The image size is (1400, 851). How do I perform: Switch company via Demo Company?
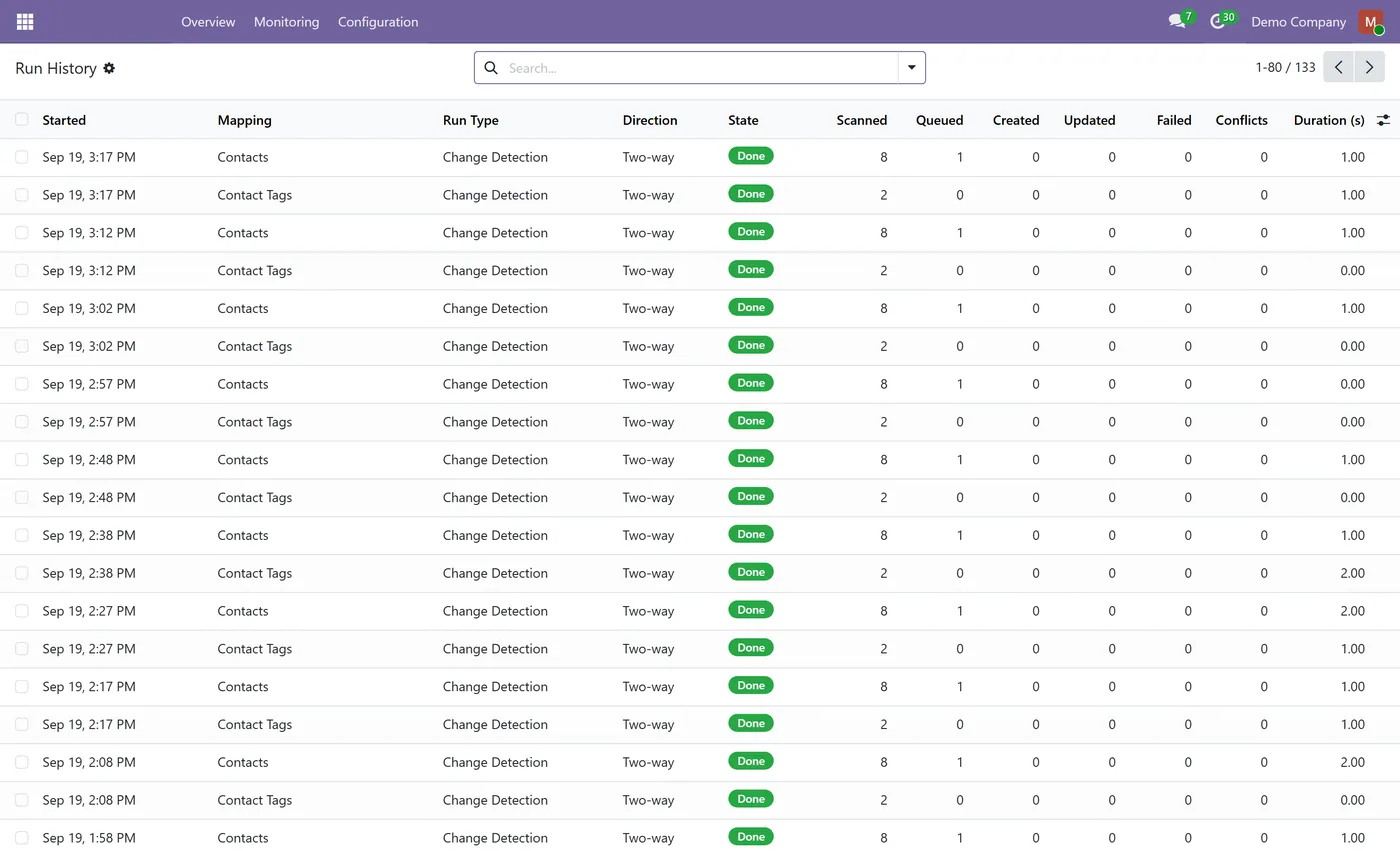[x=1298, y=21]
